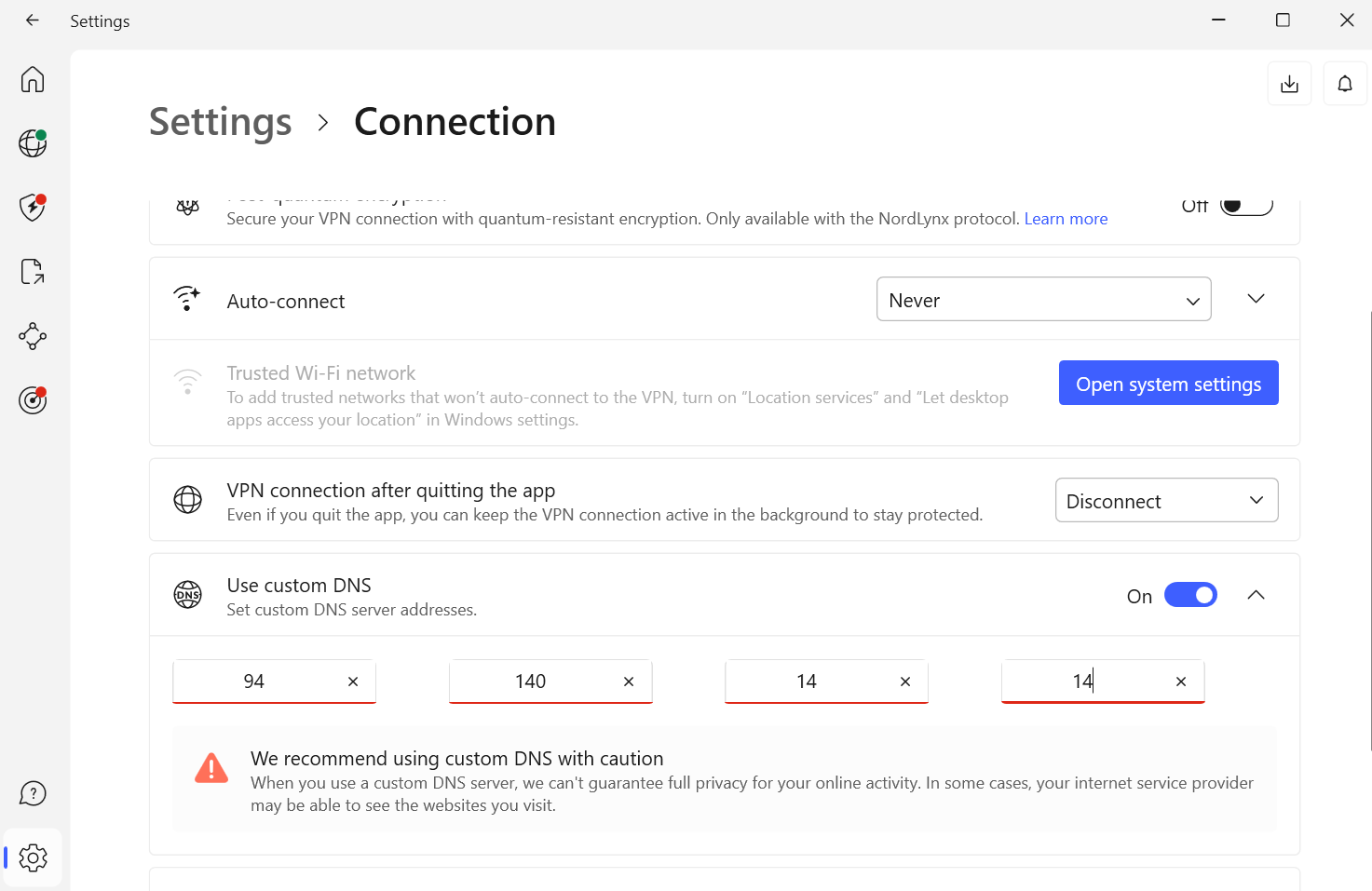Open the Meshnet sidebar icon
The width and height of the screenshot is (1372, 891).
click(x=33, y=336)
